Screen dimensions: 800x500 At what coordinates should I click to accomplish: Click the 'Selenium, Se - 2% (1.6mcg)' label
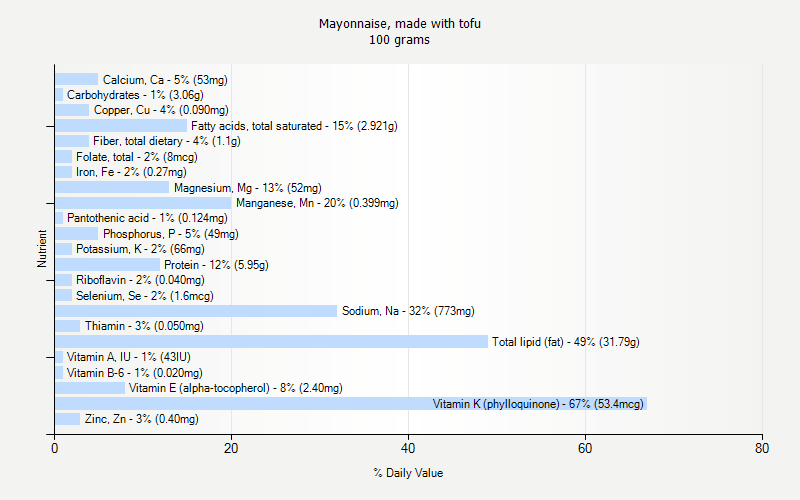click(145, 296)
